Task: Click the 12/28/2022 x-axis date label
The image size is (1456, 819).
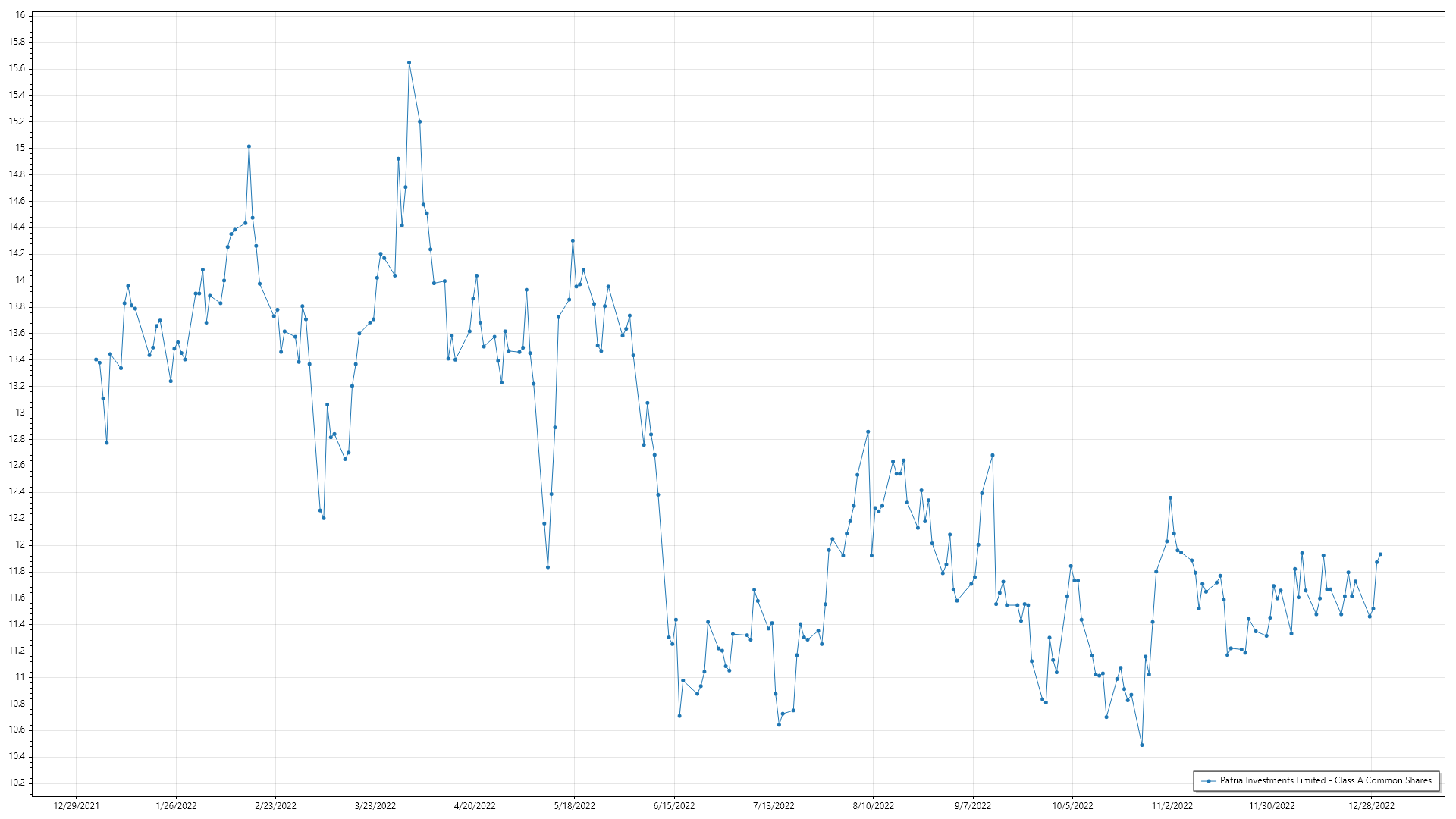Action: point(1371,805)
